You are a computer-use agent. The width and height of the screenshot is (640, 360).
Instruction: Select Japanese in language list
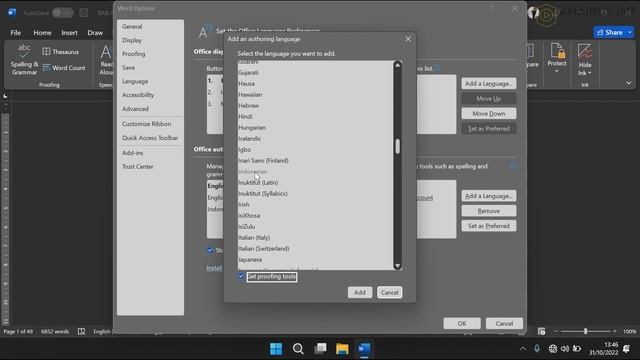point(316,260)
